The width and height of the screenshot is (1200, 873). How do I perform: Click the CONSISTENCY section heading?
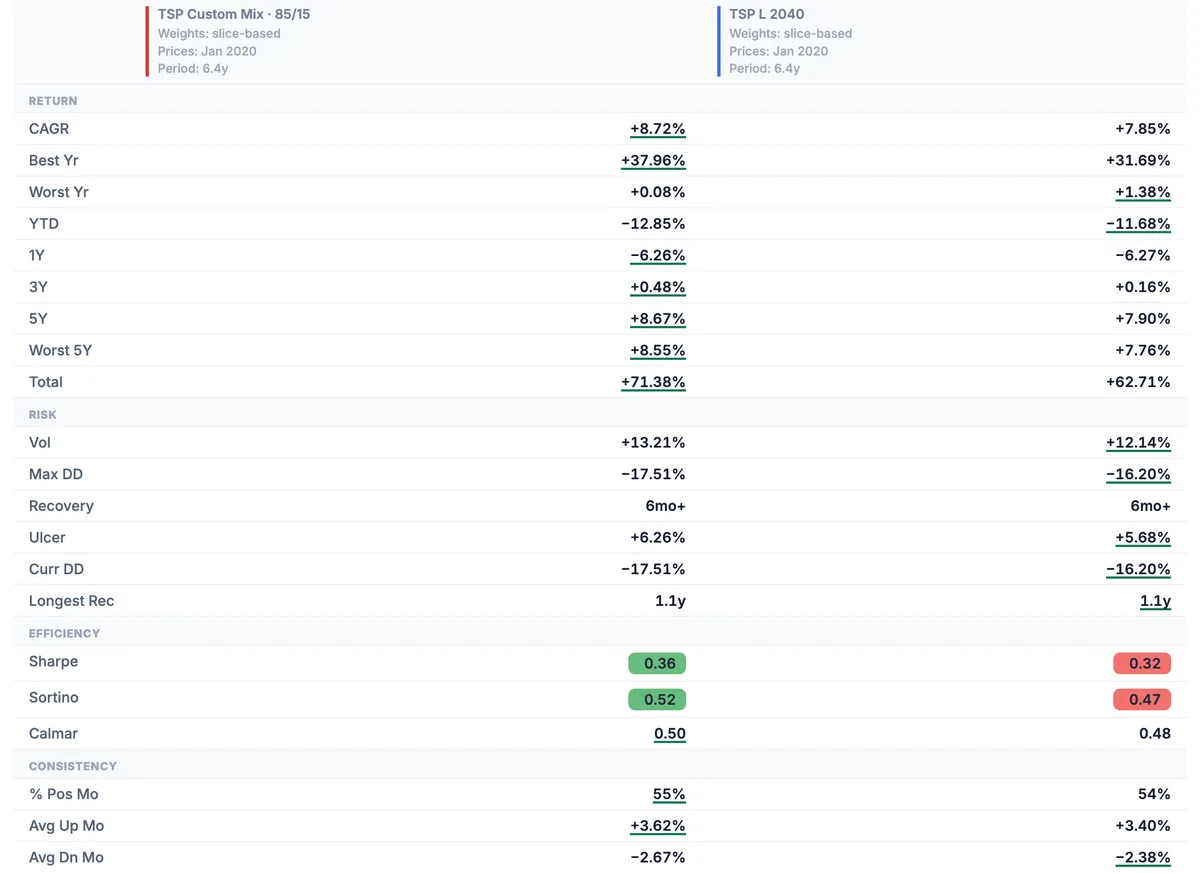point(73,766)
